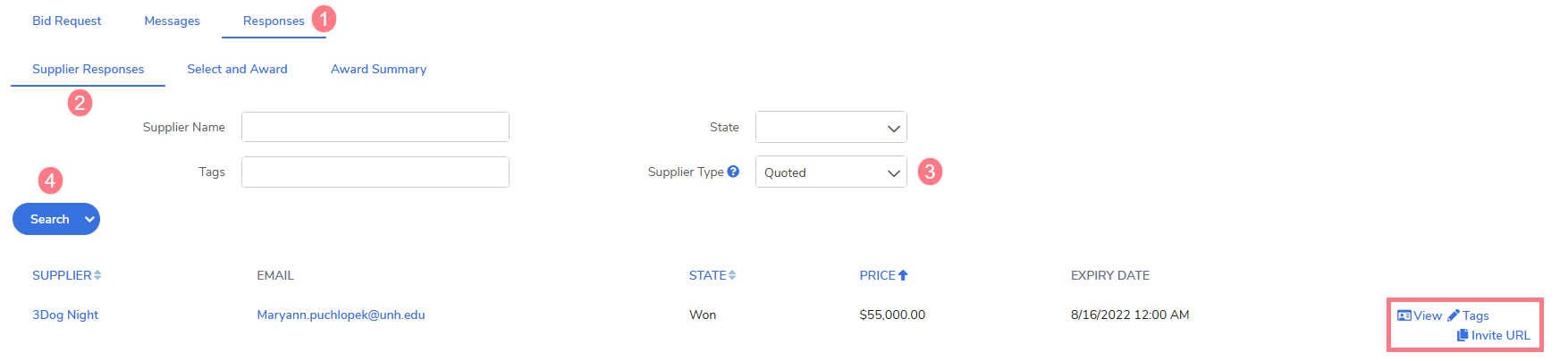Screen dimensions: 1568x361
Task: Sort by the Supplier column arrows
Action: [97, 275]
